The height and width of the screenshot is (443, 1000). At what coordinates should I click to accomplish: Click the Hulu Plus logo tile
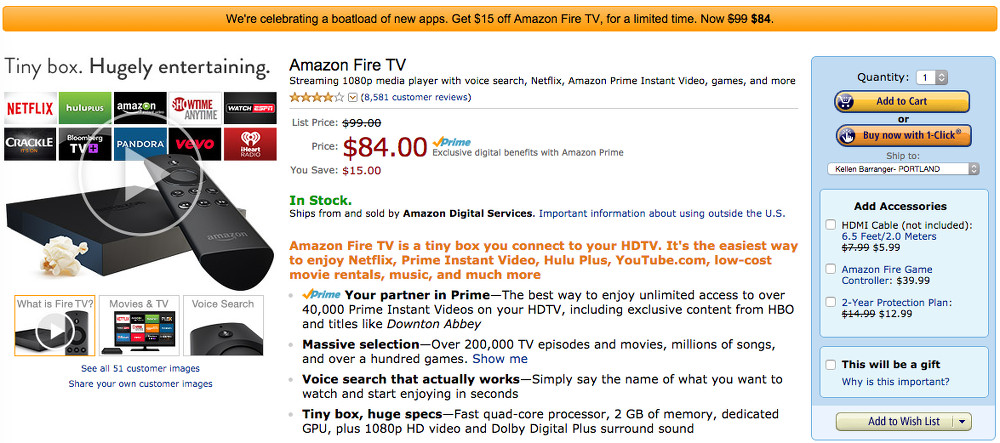tap(84, 108)
